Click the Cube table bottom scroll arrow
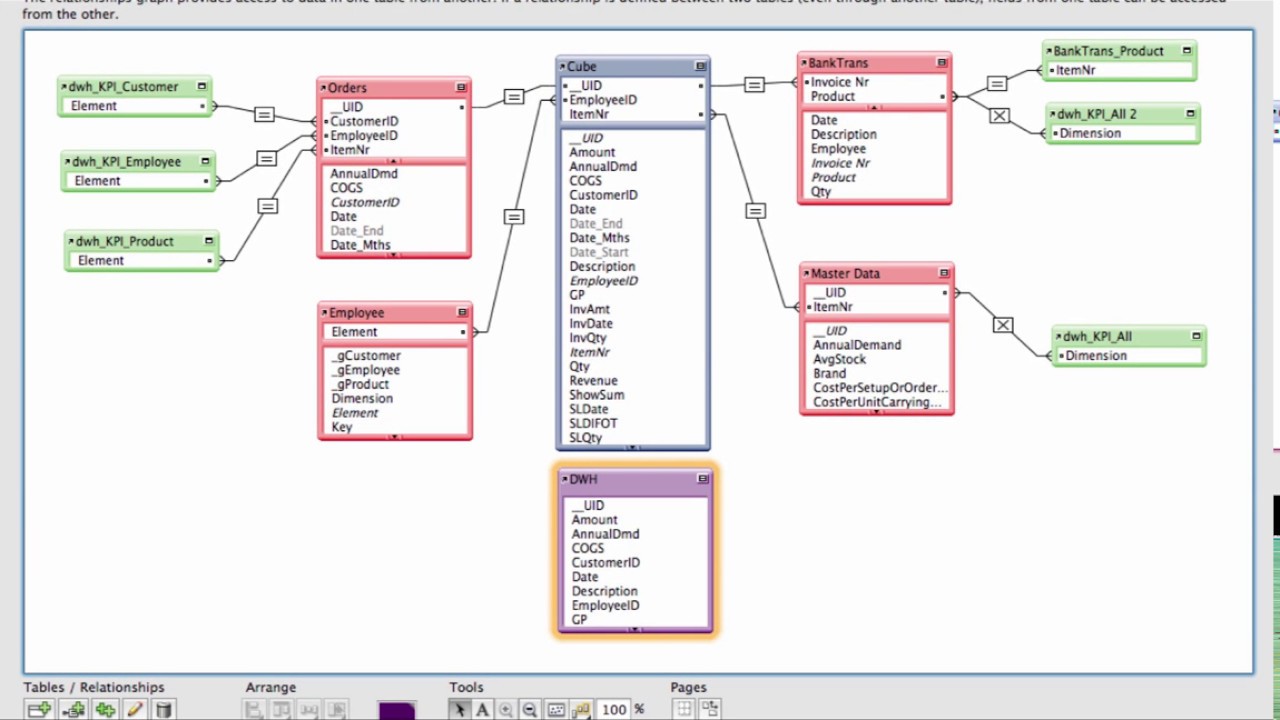Screen dimensions: 1280x720 632,446
